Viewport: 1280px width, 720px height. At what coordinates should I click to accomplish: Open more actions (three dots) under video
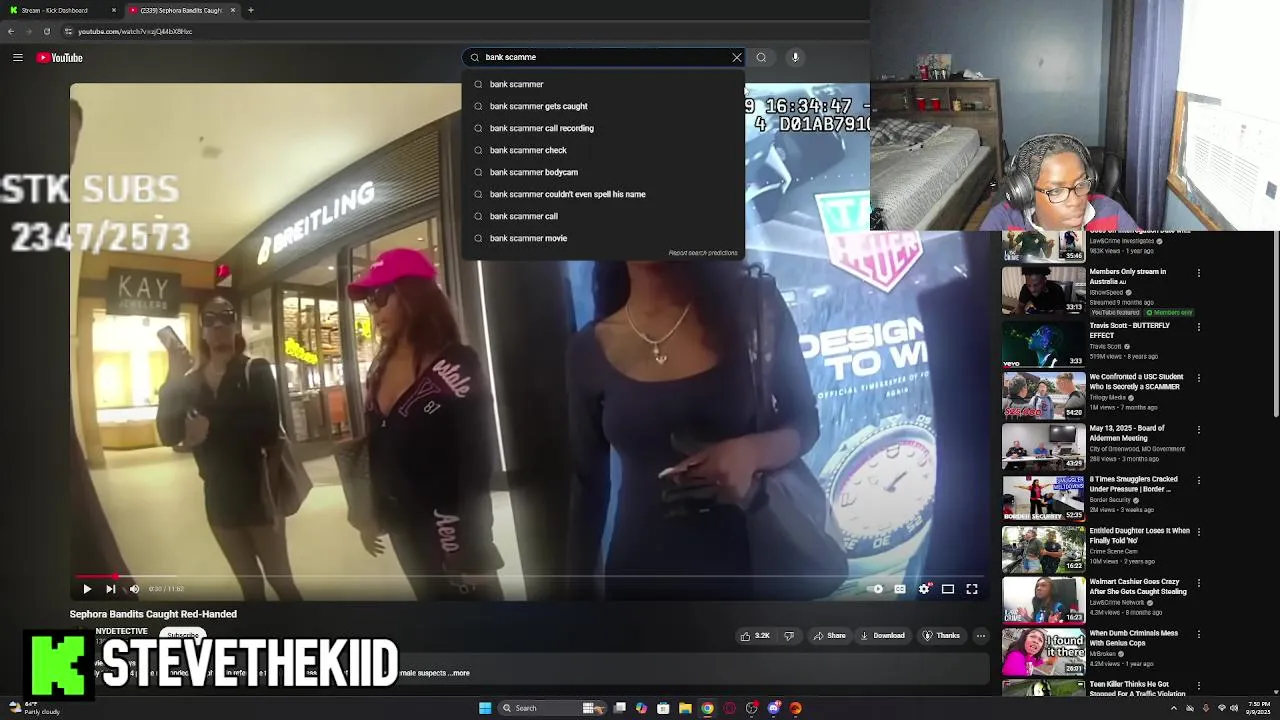[980, 636]
